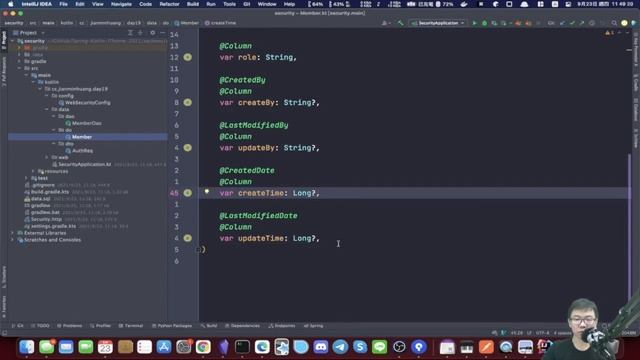
Task: Open the Code menu
Action: [x=145, y=4]
